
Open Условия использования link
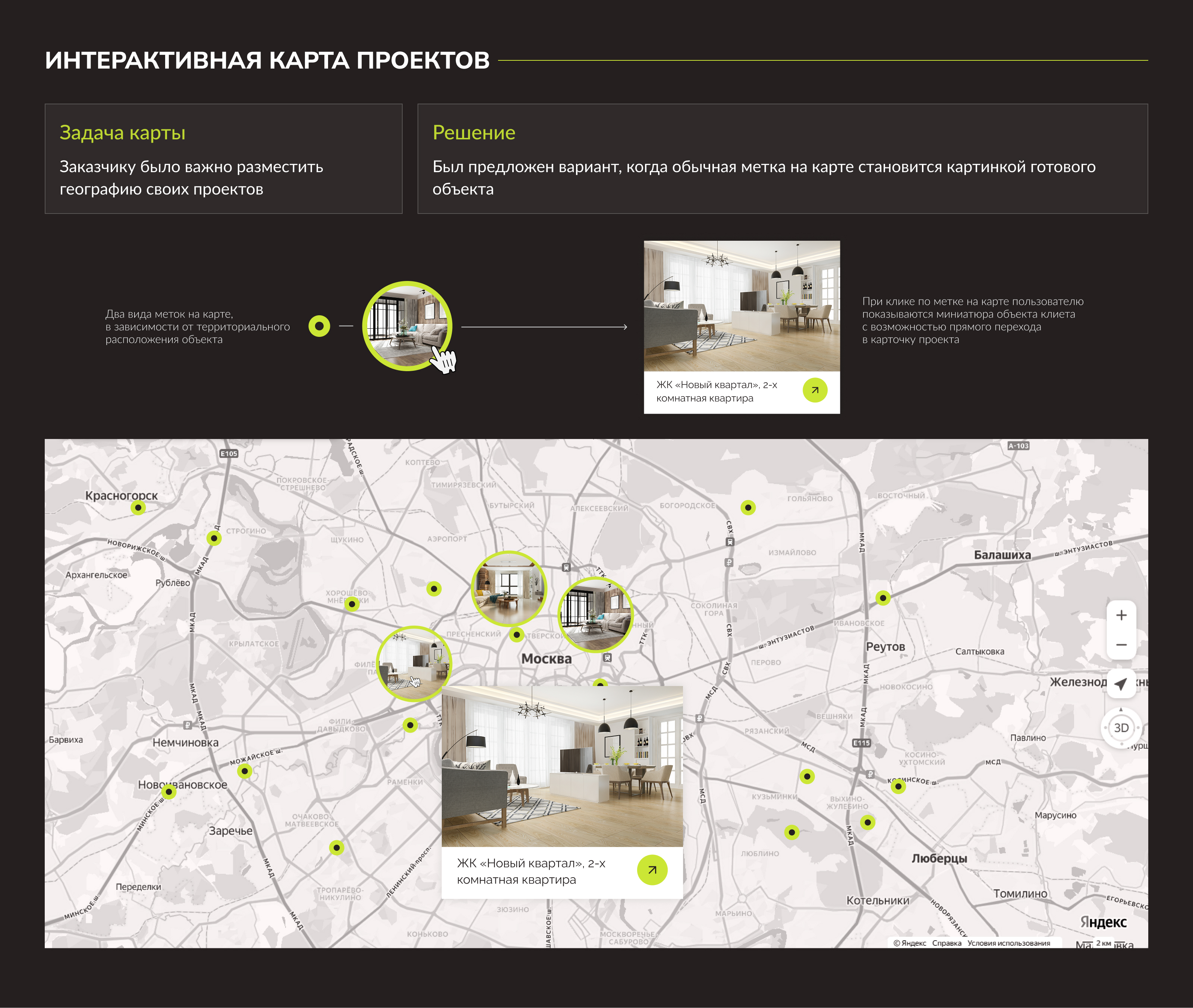[x=1008, y=943]
